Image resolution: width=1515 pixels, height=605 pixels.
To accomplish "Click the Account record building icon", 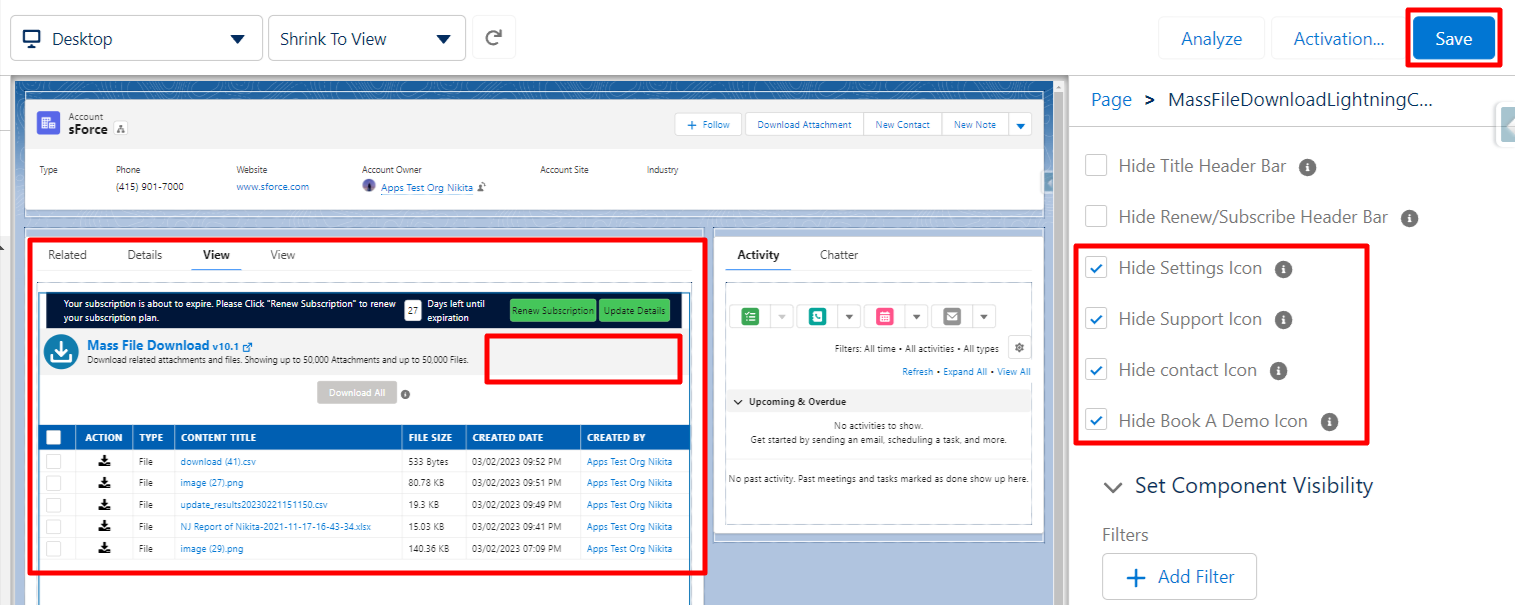I will 49,123.
